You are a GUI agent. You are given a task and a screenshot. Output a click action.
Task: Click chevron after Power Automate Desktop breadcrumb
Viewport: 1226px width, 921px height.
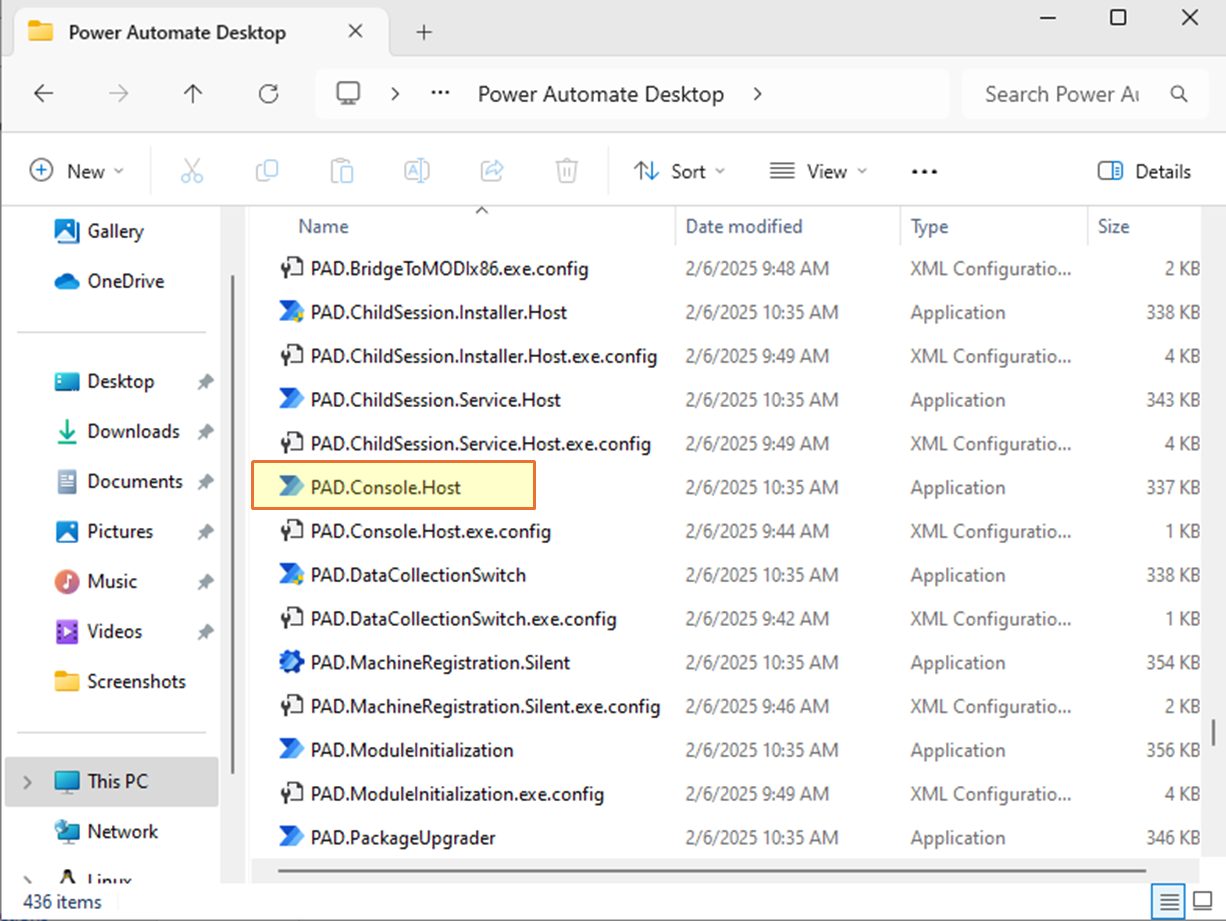pyautogui.click(x=757, y=94)
